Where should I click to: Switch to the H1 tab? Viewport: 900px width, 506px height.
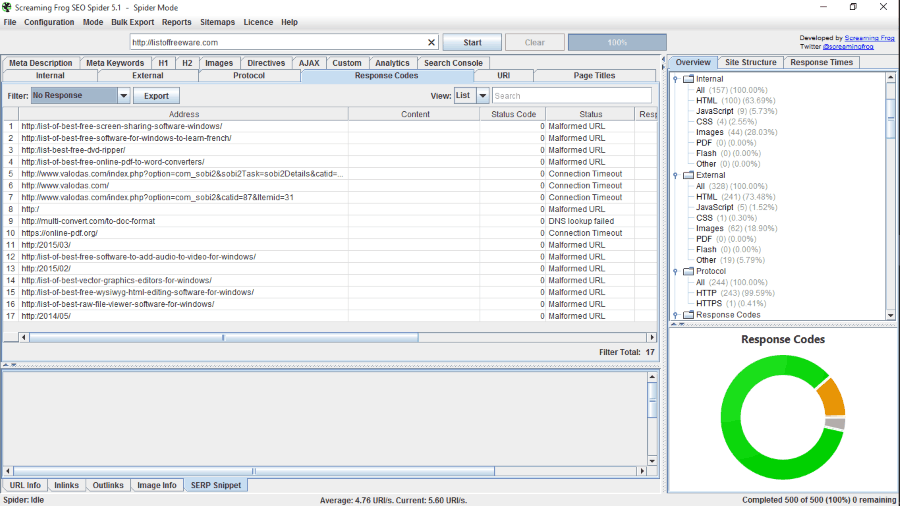coord(164,63)
